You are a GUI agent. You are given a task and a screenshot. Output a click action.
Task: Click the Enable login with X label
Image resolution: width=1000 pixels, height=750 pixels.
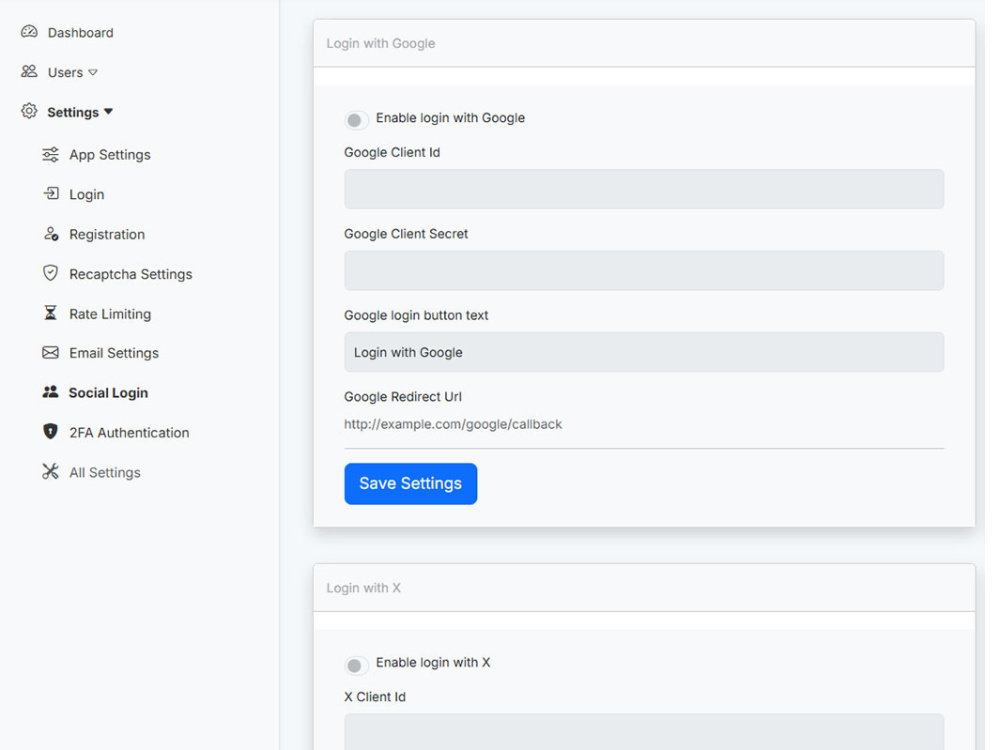(433, 663)
